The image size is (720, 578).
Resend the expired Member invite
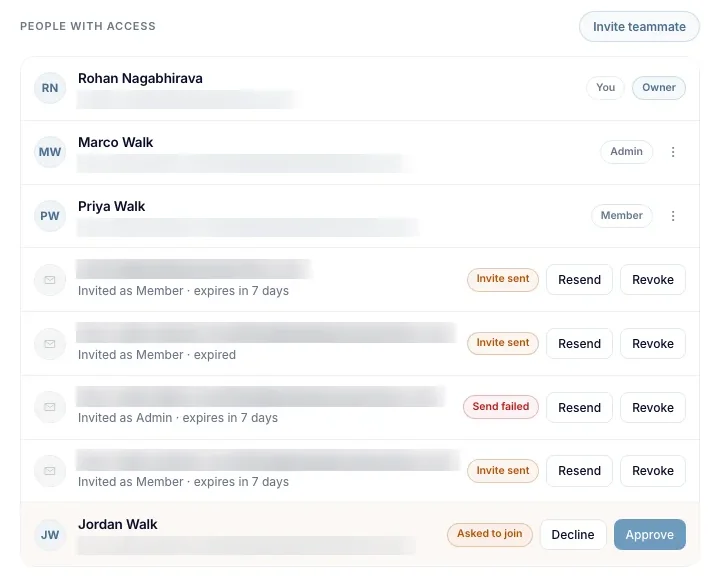pos(579,343)
